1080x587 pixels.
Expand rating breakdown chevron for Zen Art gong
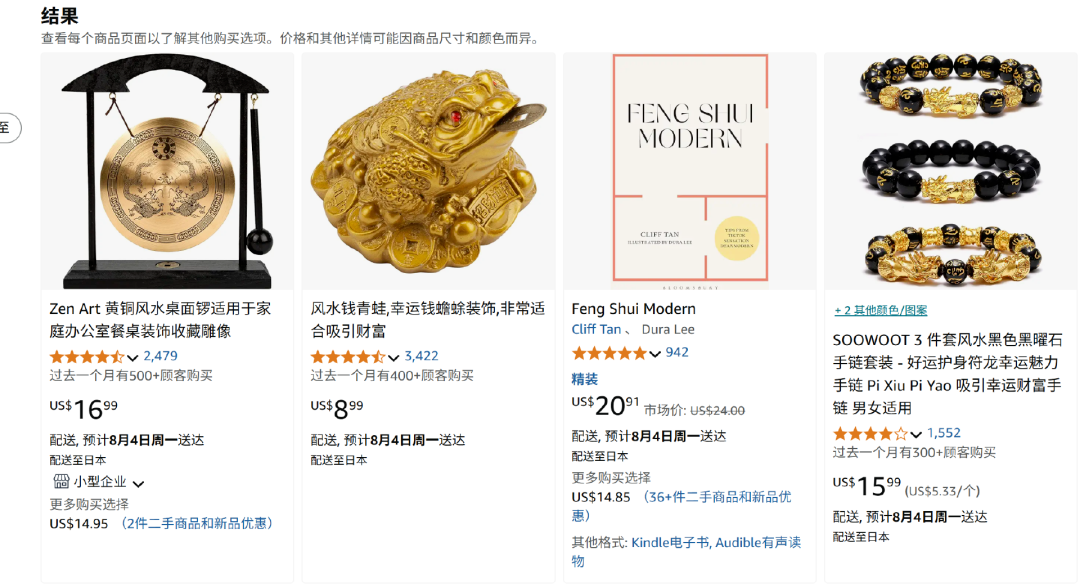click(132, 358)
